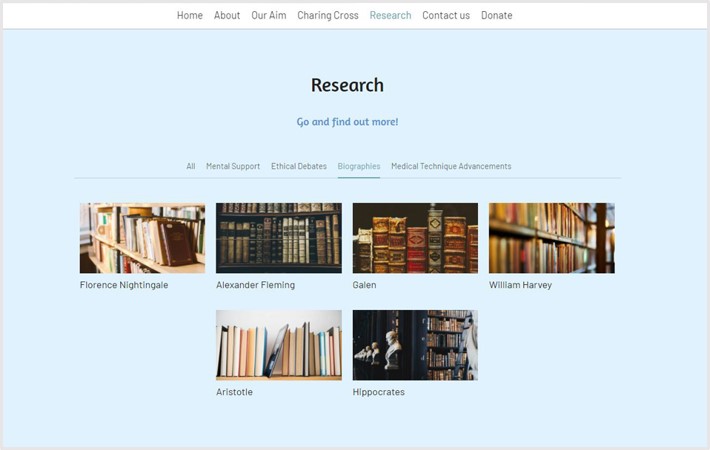Open the Contact us page
Image resolution: width=710 pixels, height=450 pixels.
[446, 15]
